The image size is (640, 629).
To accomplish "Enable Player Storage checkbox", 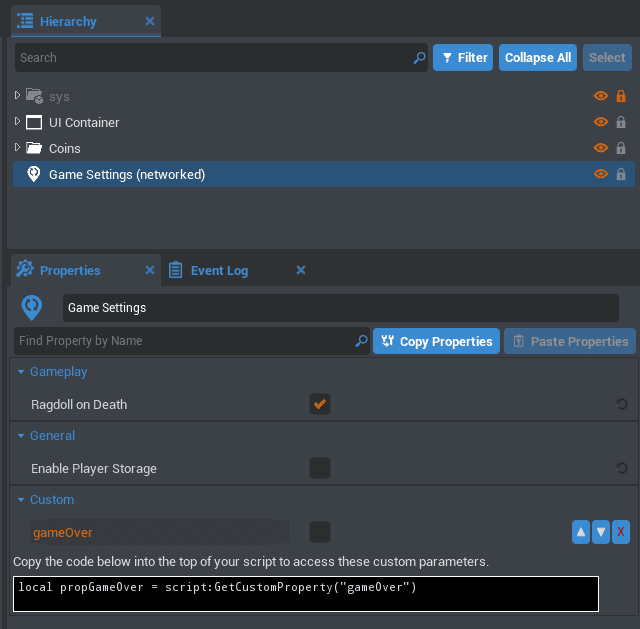I will (x=320, y=468).
